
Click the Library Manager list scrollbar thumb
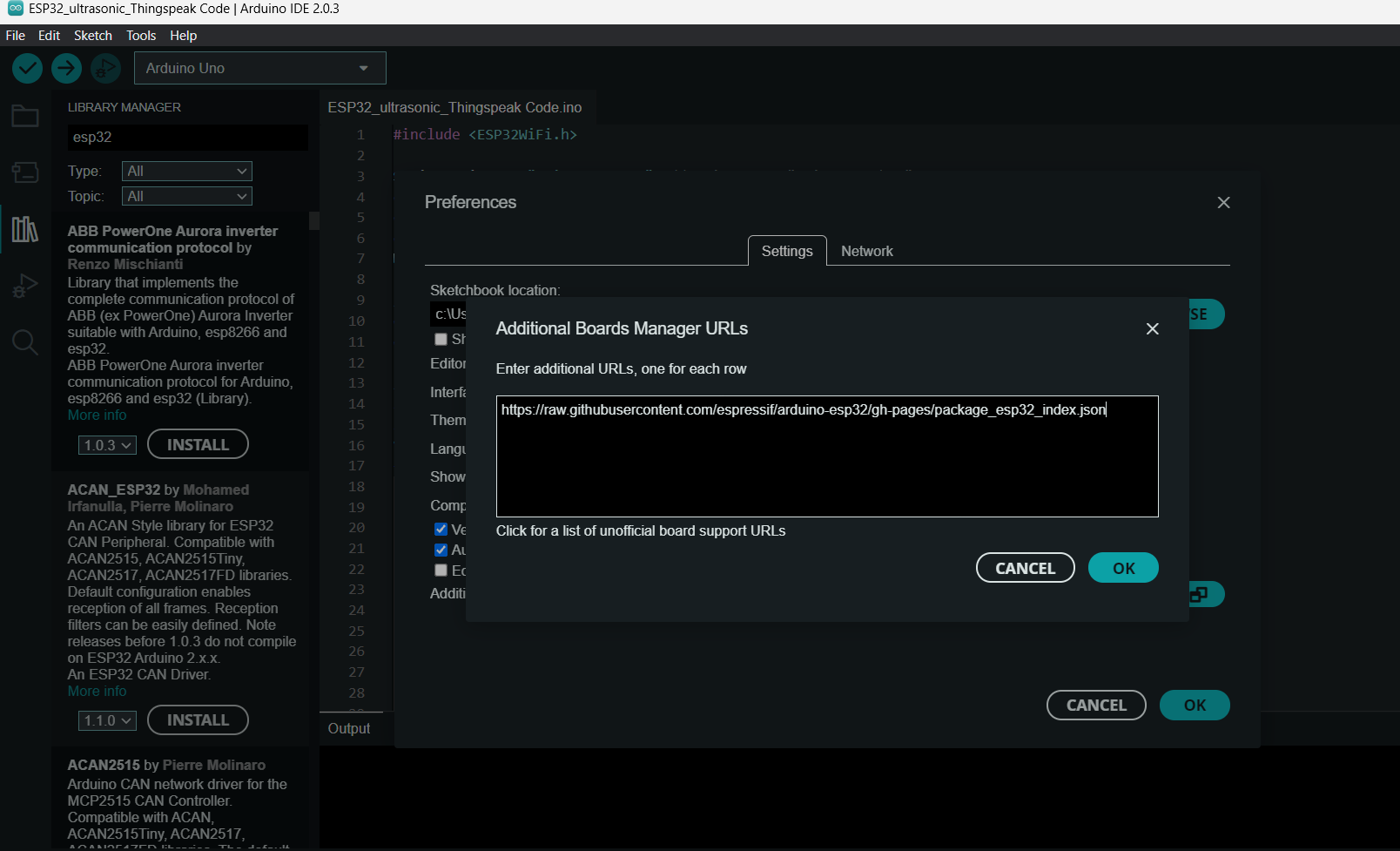(x=314, y=220)
